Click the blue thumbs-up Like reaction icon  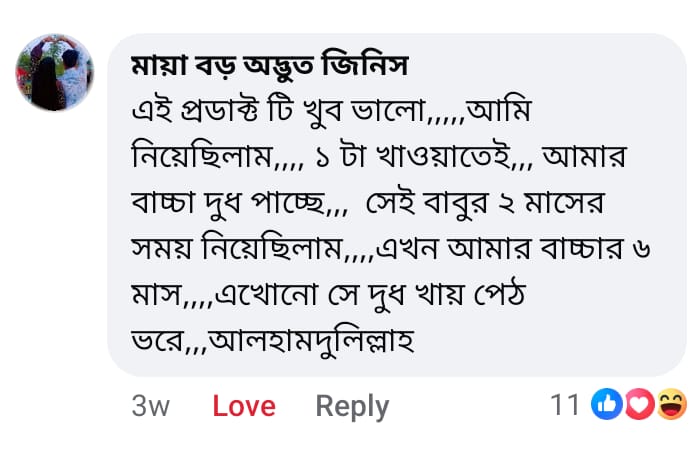[x=607, y=405]
